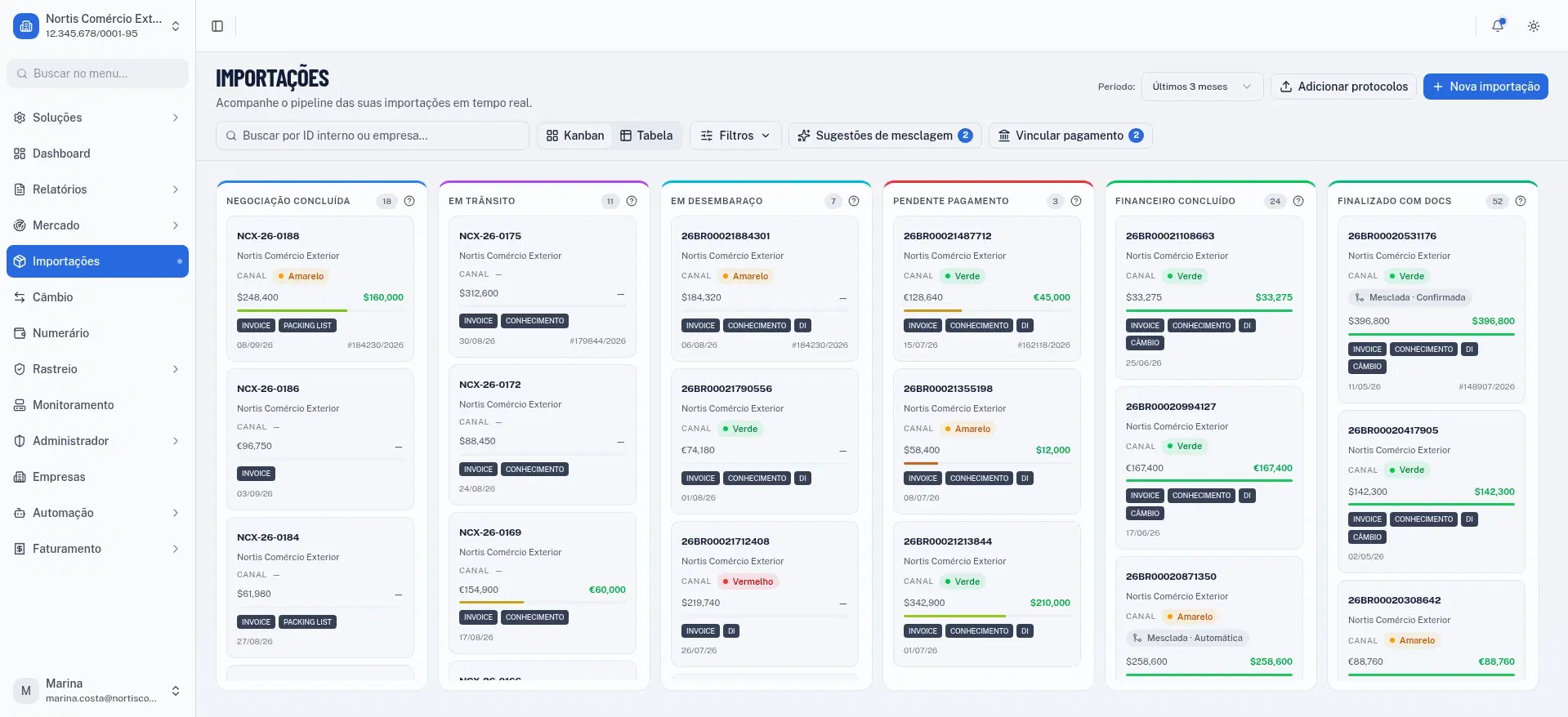
Task: Open the Período dropdown Últimos 3 meses
Action: (x=1202, y=87)
